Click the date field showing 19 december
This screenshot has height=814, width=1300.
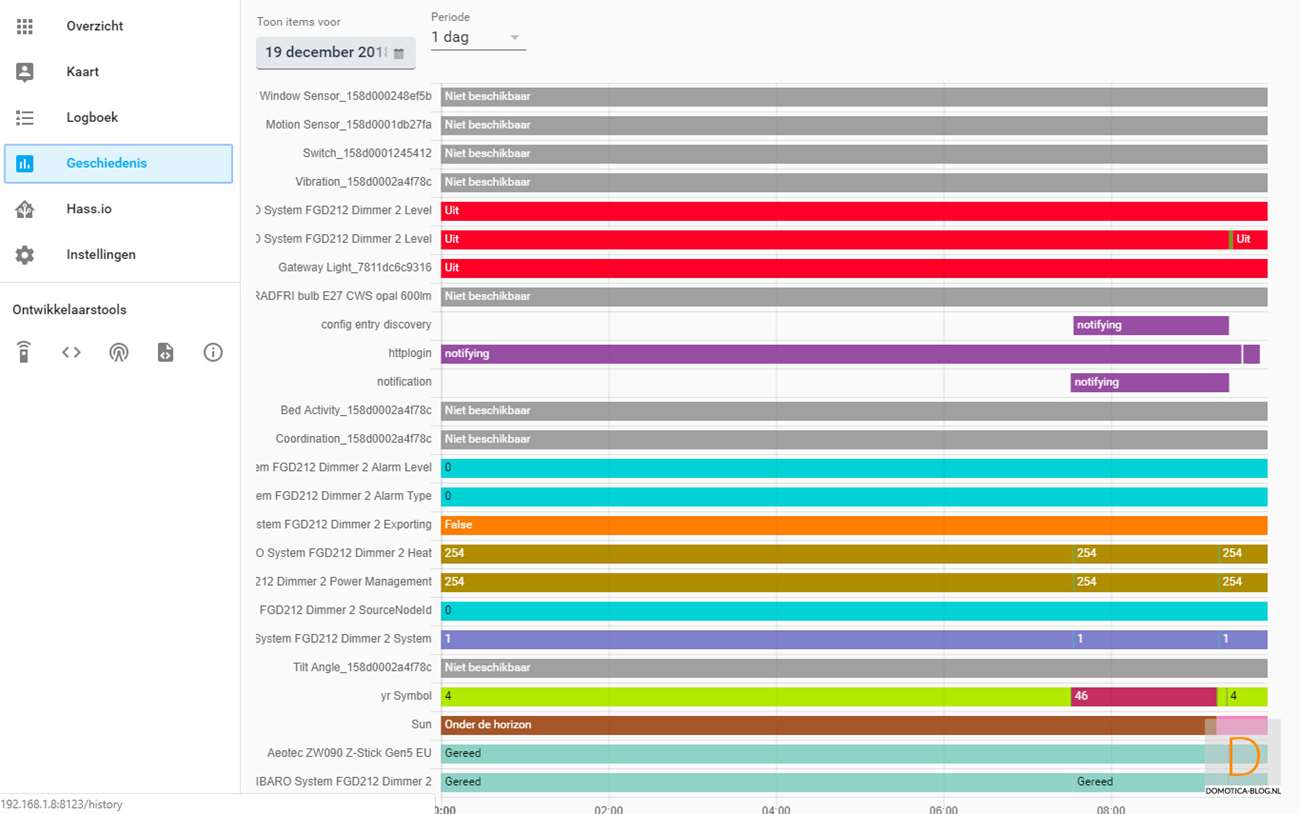click(325, 52)
